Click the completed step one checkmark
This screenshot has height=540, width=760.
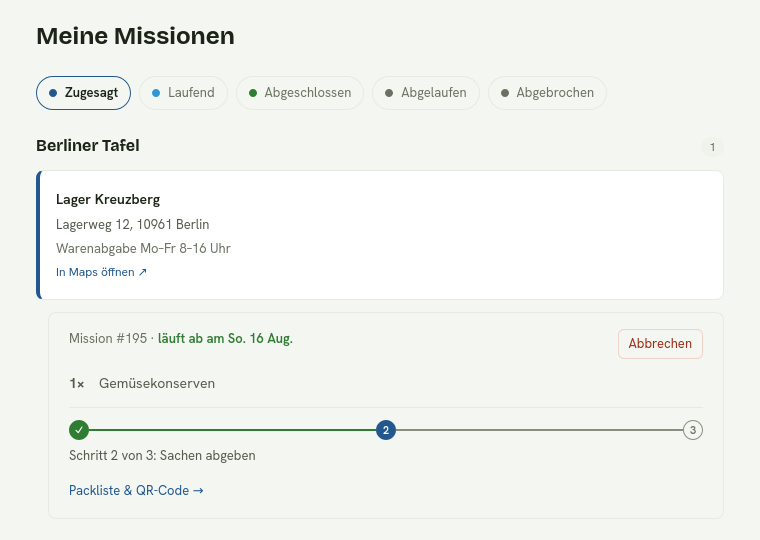coord(79,430)
